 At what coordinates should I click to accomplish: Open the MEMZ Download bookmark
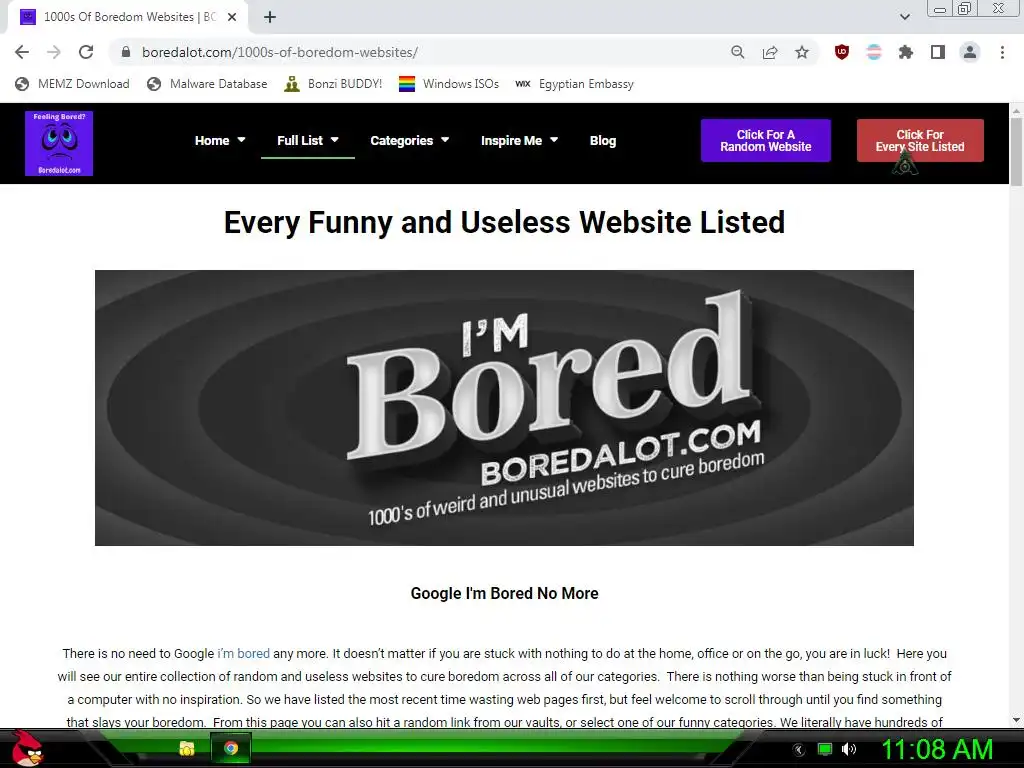point(72,84)
